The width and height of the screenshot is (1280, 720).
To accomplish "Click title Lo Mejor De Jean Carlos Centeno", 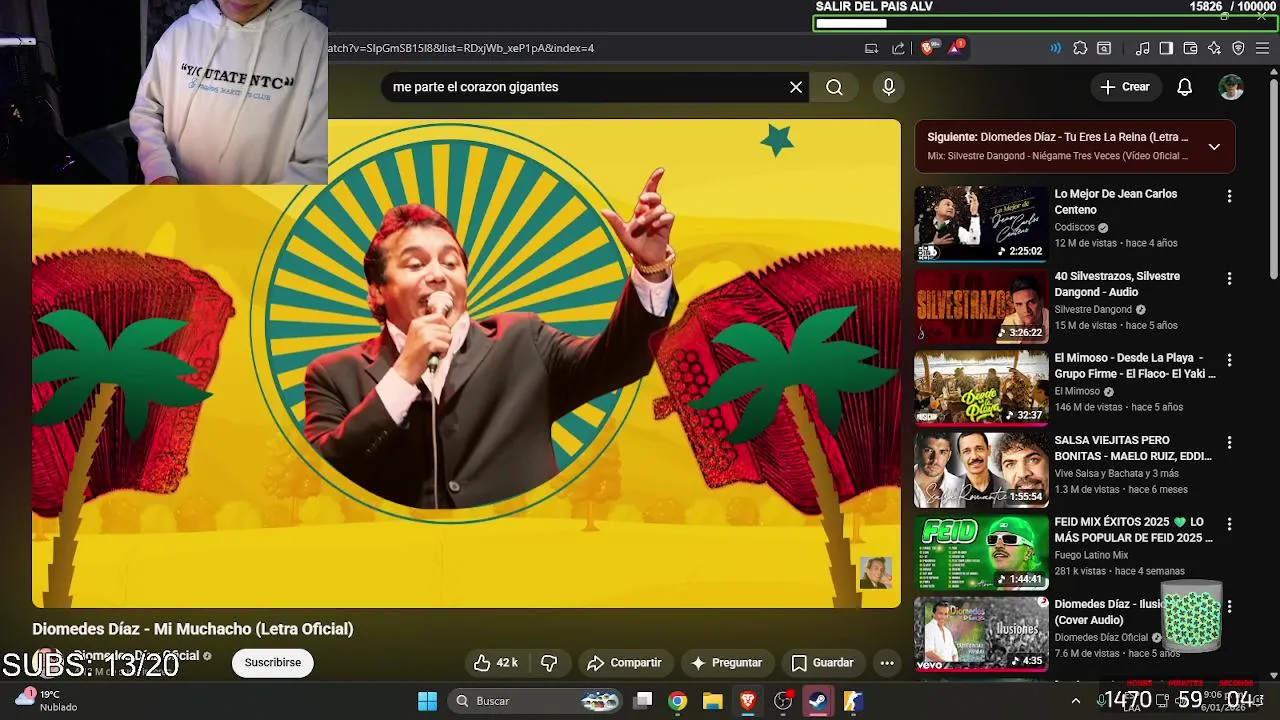I will point(1115,202).
